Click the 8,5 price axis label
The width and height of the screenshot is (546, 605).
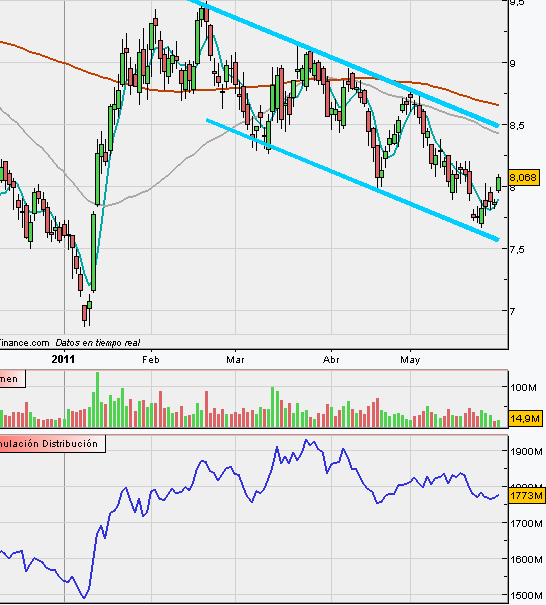[x=518, y=125]
